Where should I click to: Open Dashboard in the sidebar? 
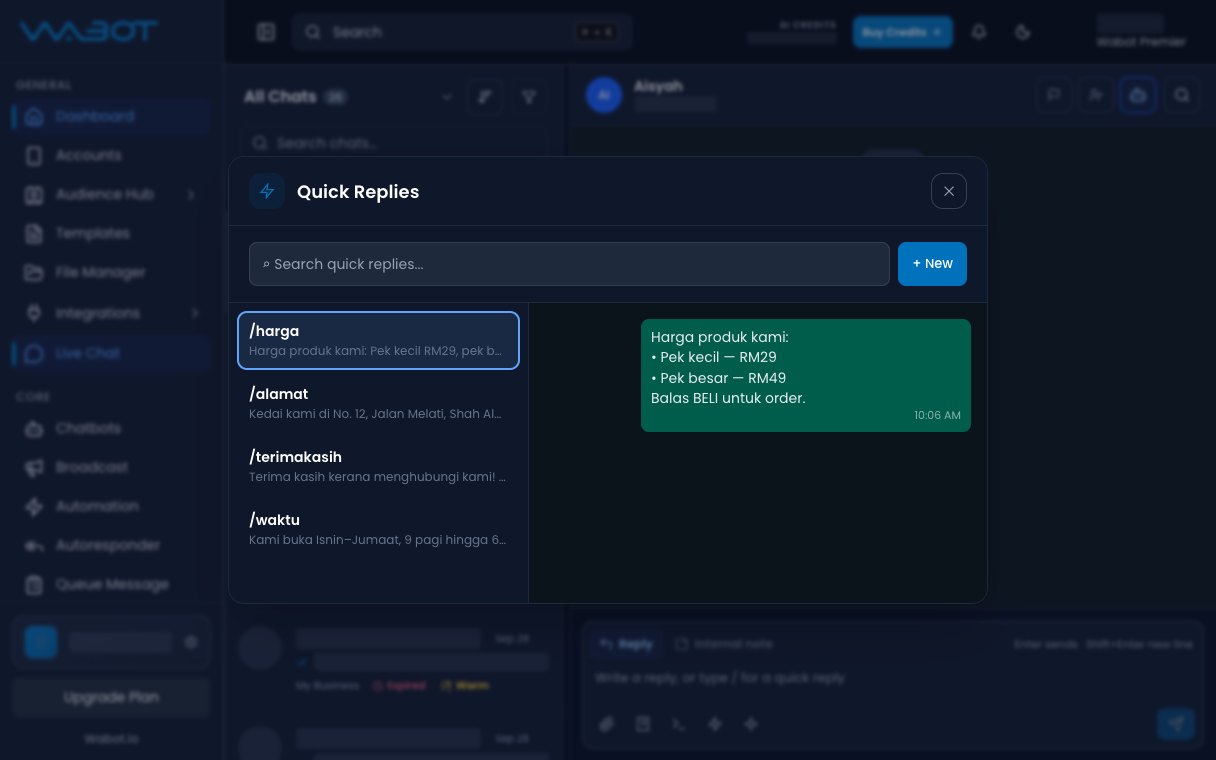[111, 116]
